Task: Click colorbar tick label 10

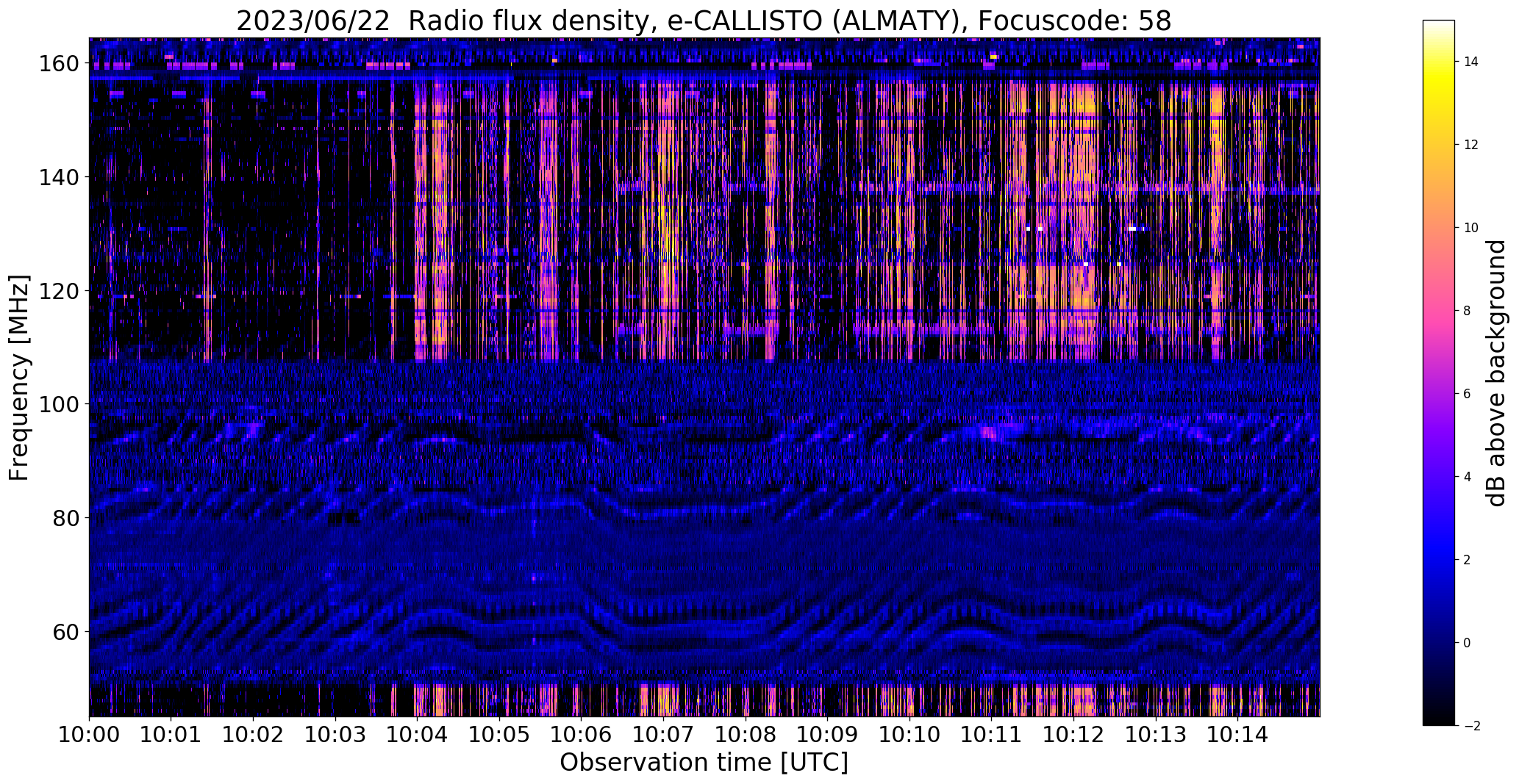Action: pos(1471,228)
